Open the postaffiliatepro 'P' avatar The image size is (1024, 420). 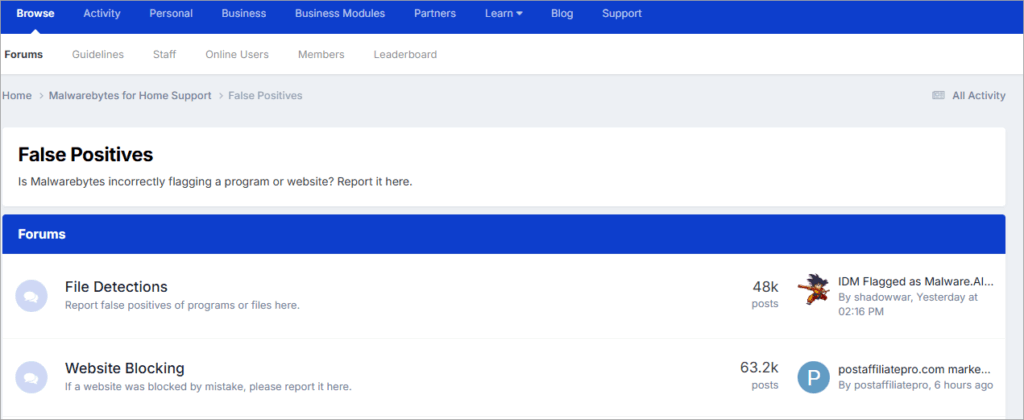click(814, 378)
